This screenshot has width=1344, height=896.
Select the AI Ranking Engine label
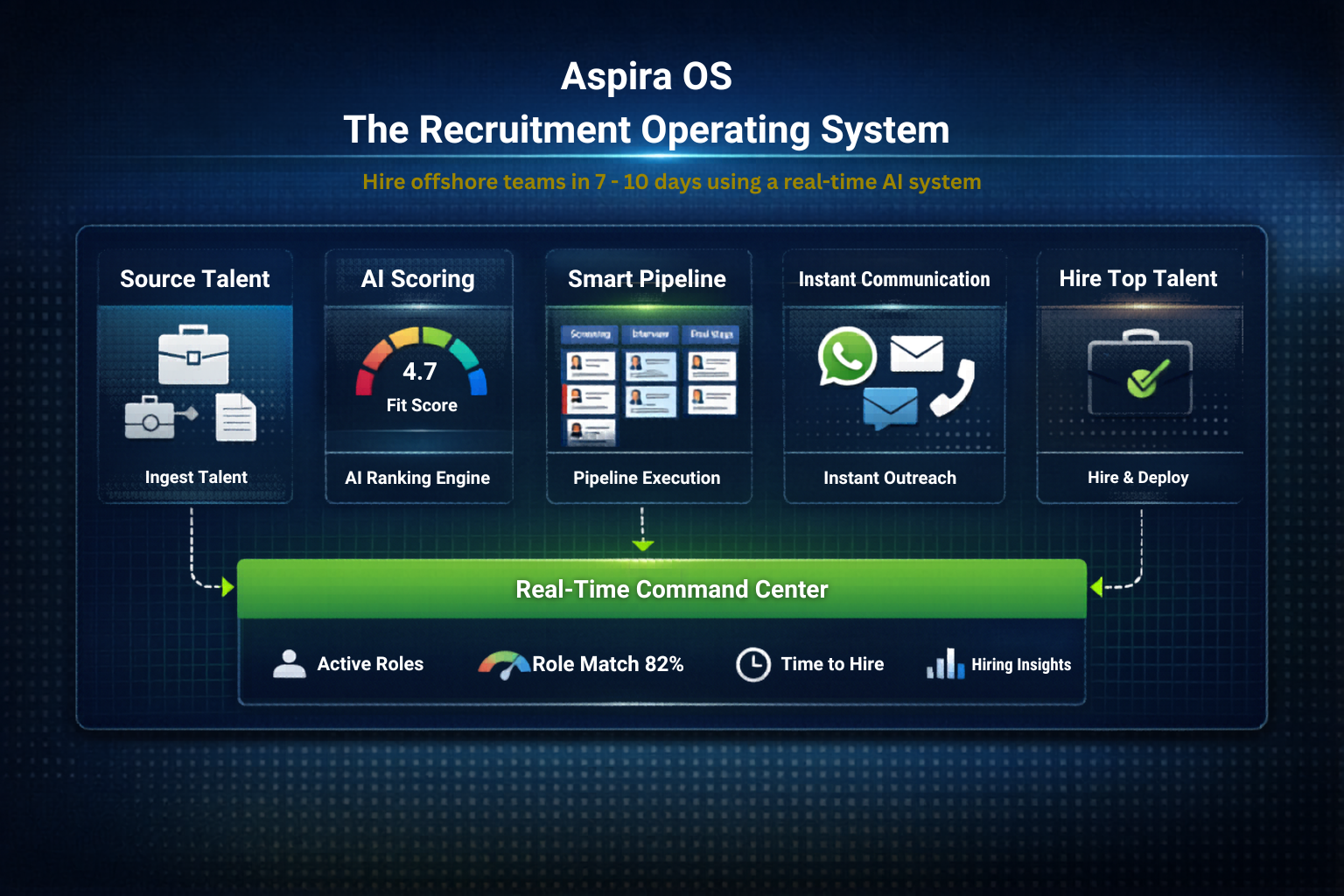[417, 478]
